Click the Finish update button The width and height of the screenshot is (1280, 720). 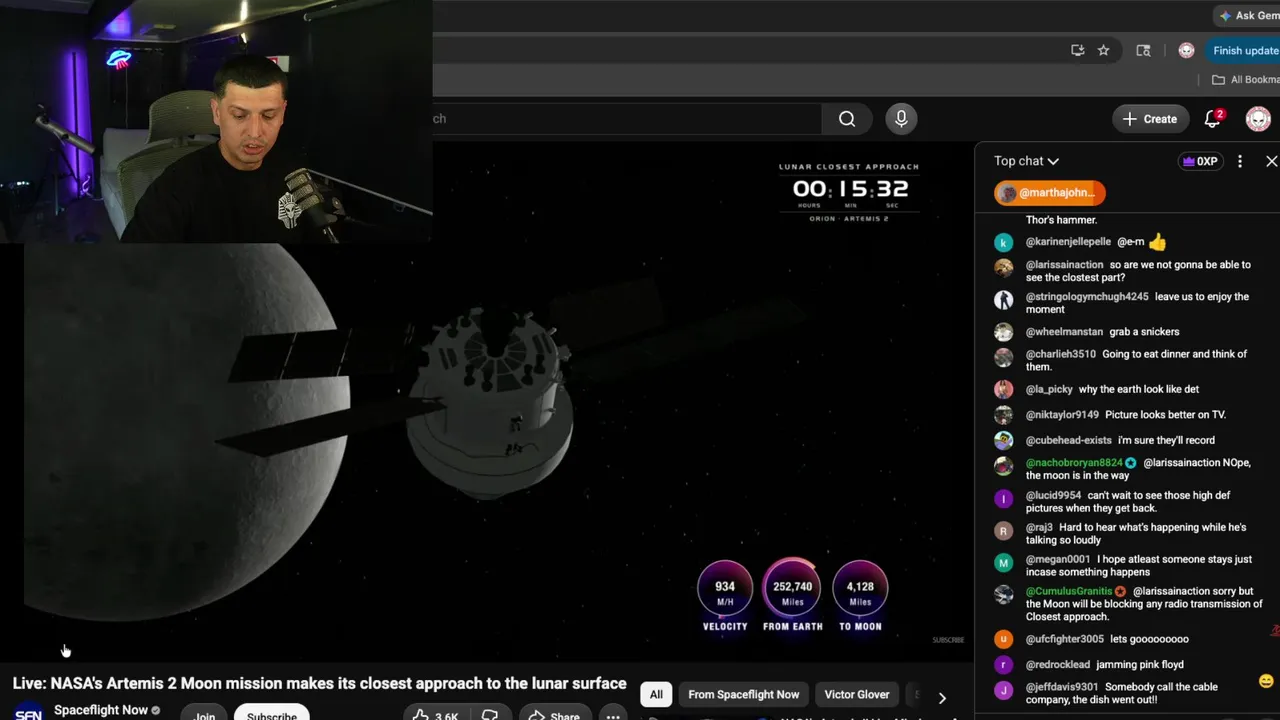[1243, 50]
